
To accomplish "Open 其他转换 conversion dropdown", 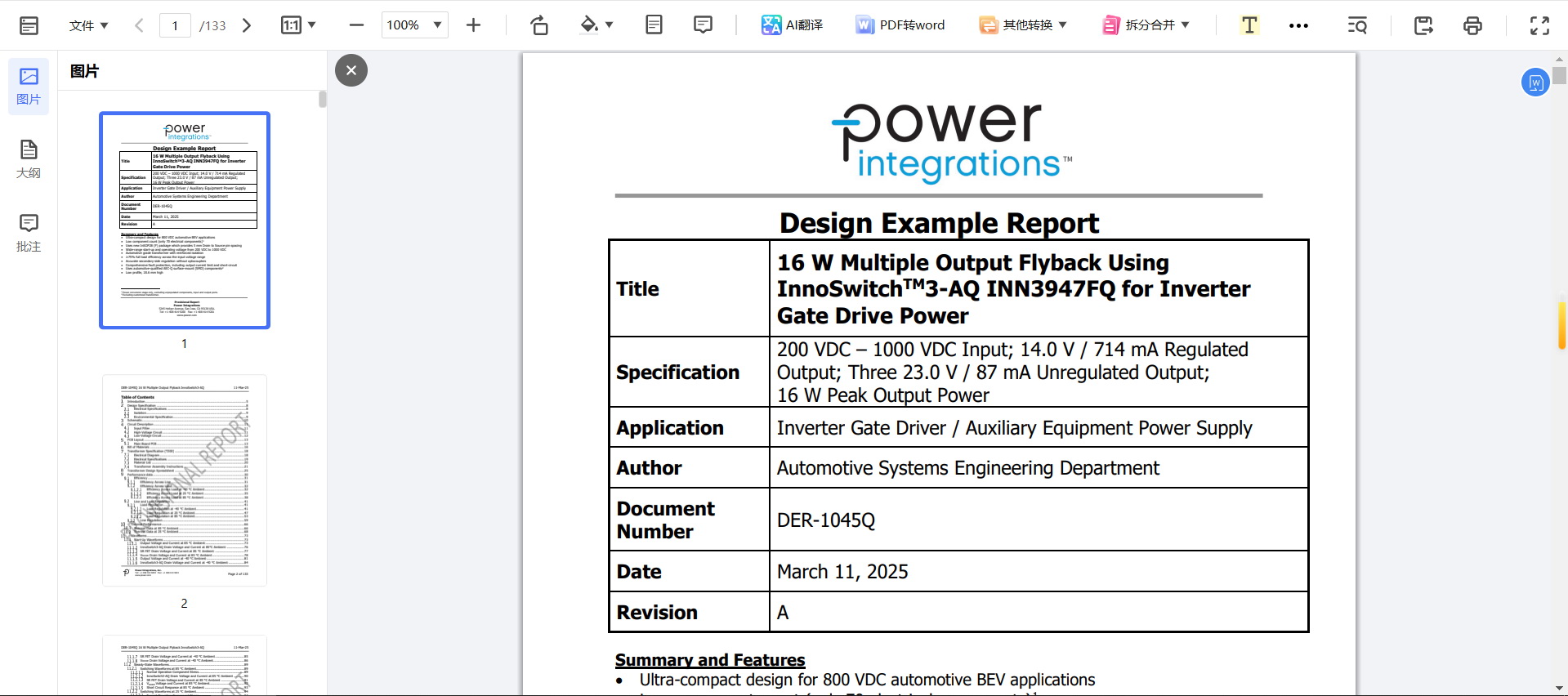I will tap(1023, 25).
